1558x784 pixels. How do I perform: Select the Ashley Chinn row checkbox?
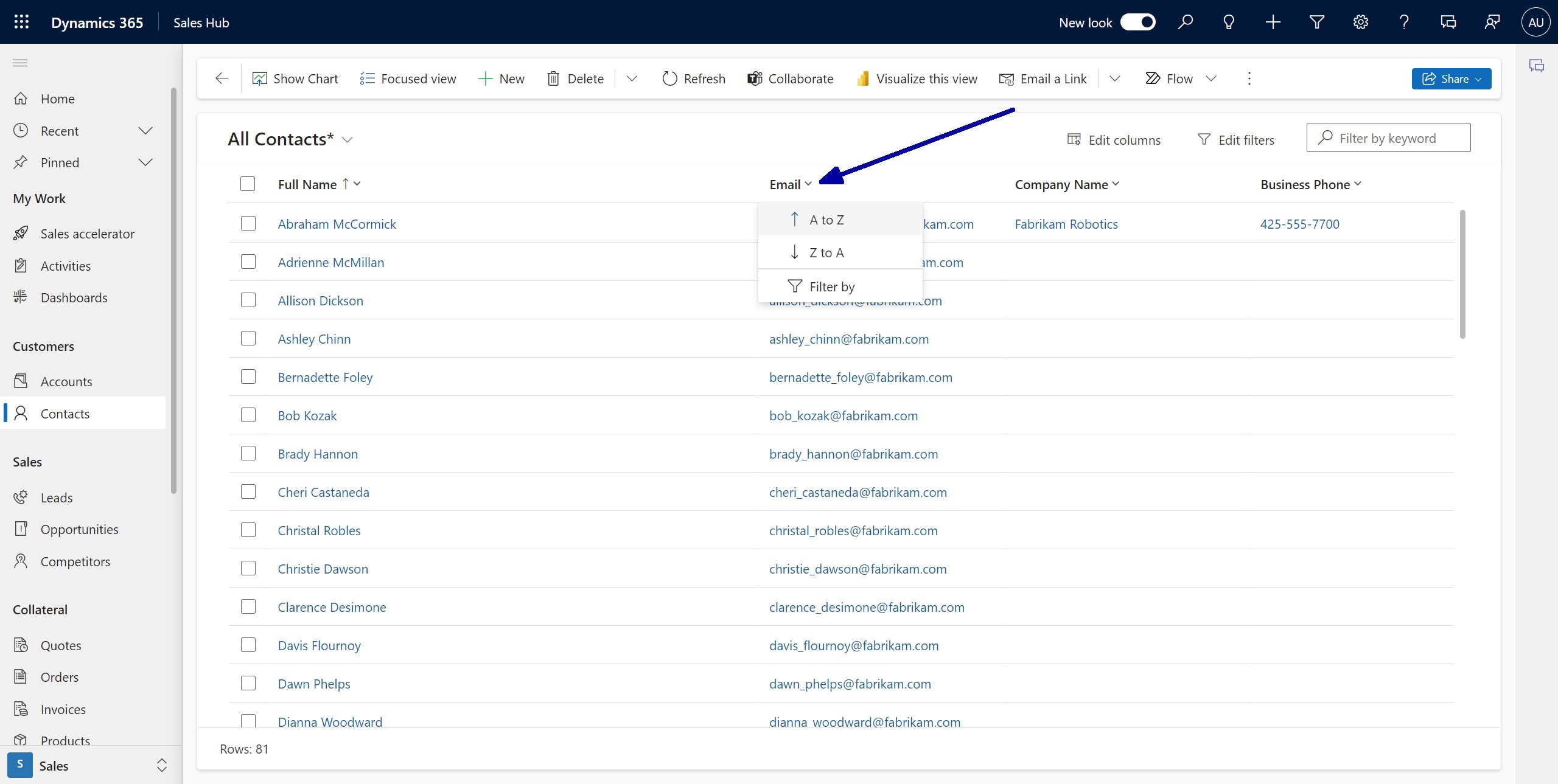(x=248, y=338)
